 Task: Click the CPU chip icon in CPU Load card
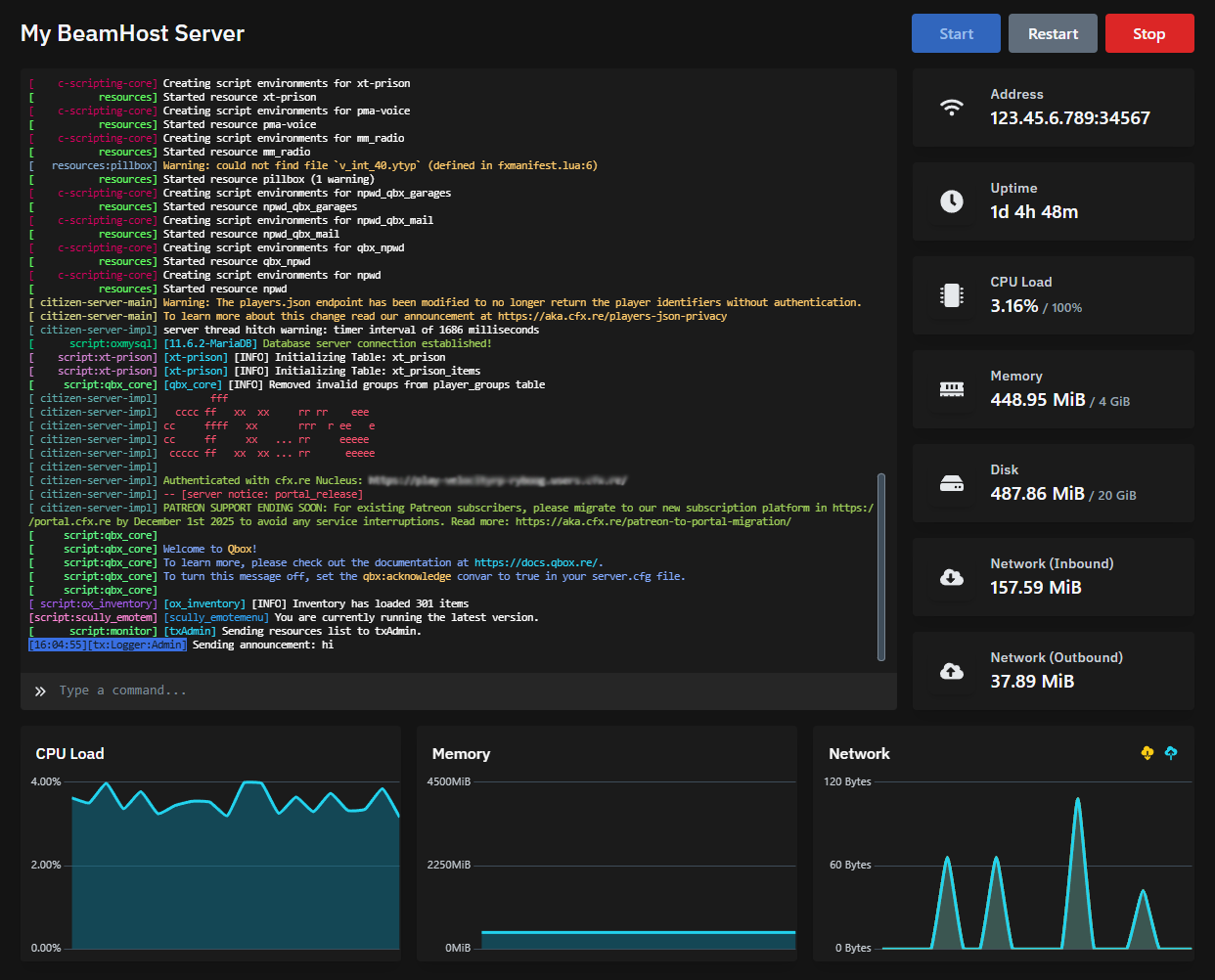(952, 295)
